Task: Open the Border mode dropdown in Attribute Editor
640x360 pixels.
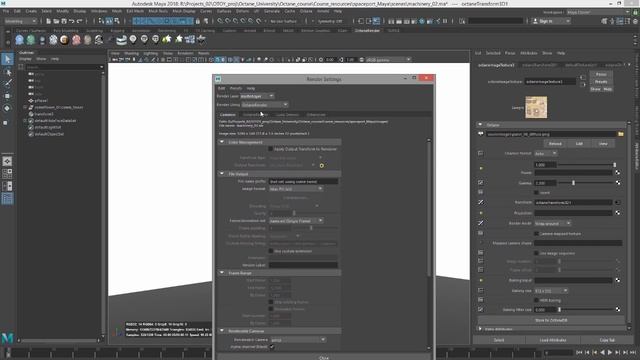Action: 553,224
